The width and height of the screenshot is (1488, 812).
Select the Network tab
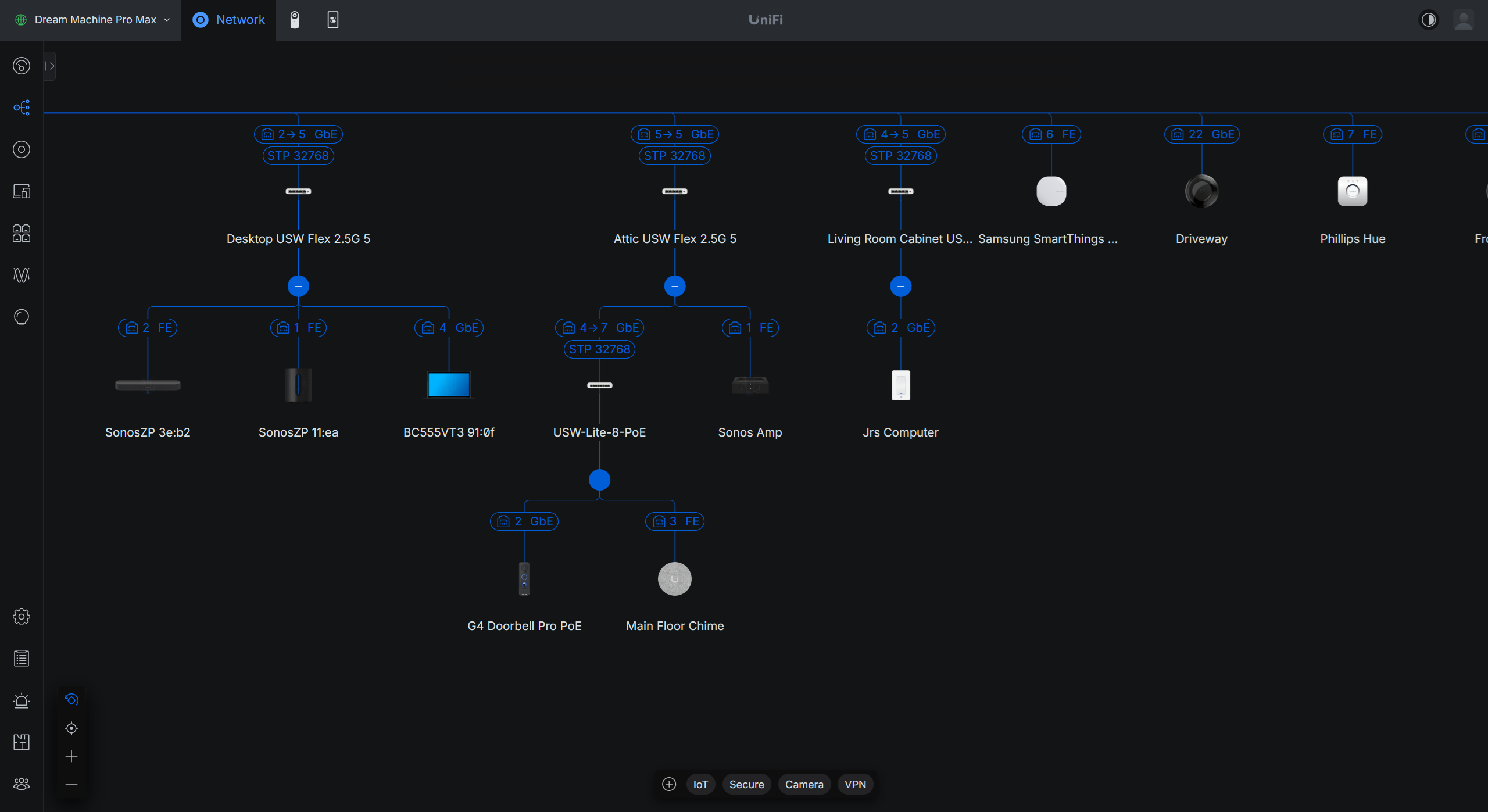tap(228, 19)
